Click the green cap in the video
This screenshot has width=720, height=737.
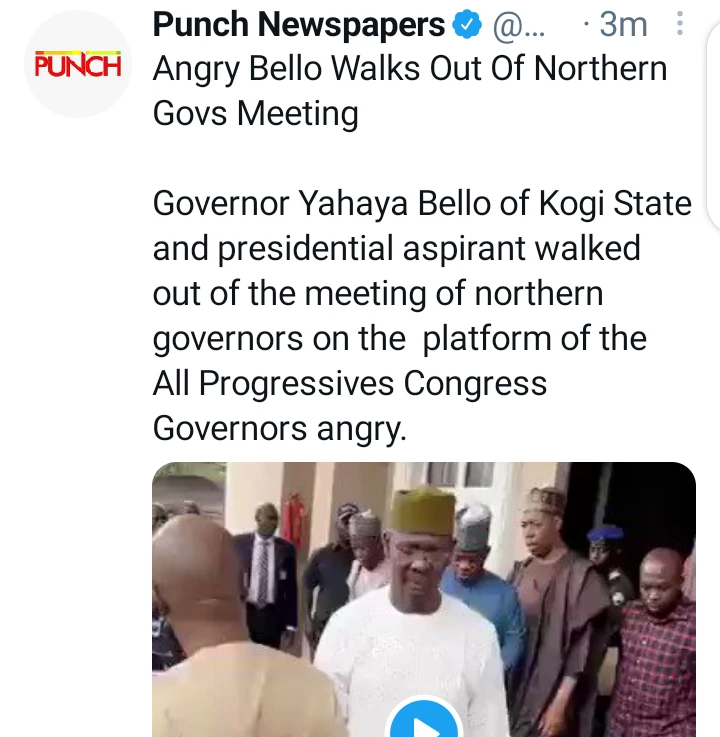[x=422, y=509]
